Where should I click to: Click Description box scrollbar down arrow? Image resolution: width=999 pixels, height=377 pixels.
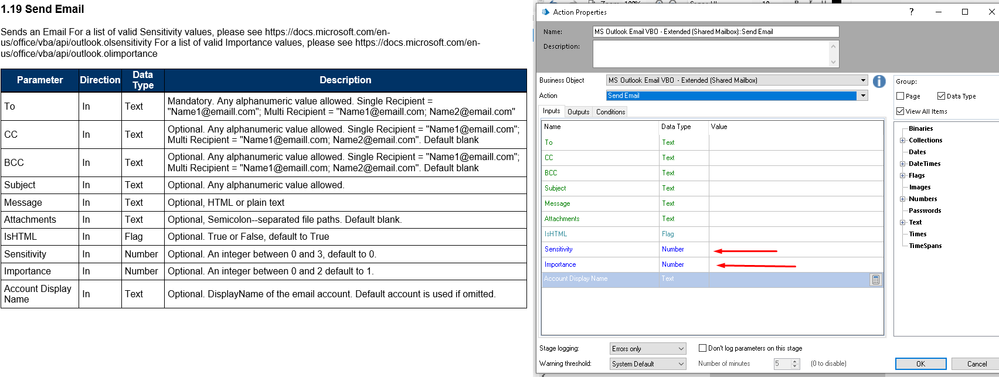coord(834,62)
